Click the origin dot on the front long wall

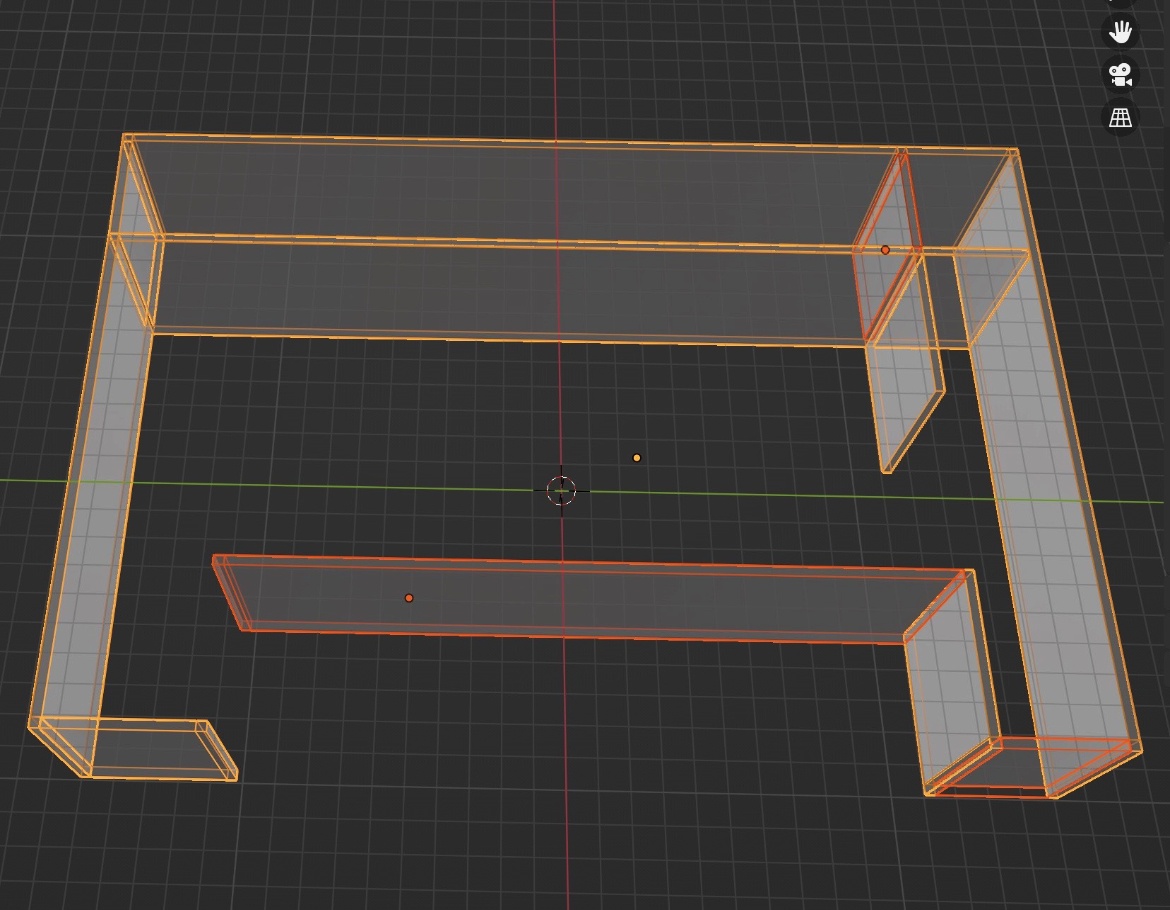[x=409, y=598]
